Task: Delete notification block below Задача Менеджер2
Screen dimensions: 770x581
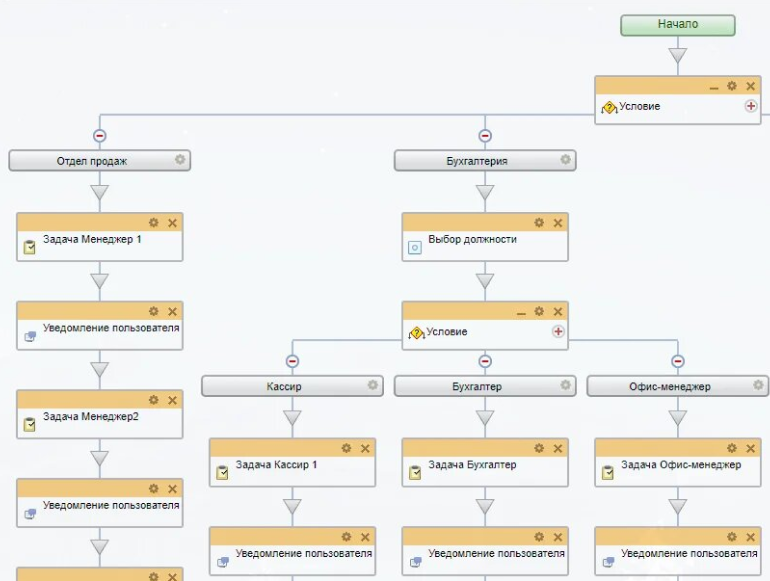Action: [172, 489]
